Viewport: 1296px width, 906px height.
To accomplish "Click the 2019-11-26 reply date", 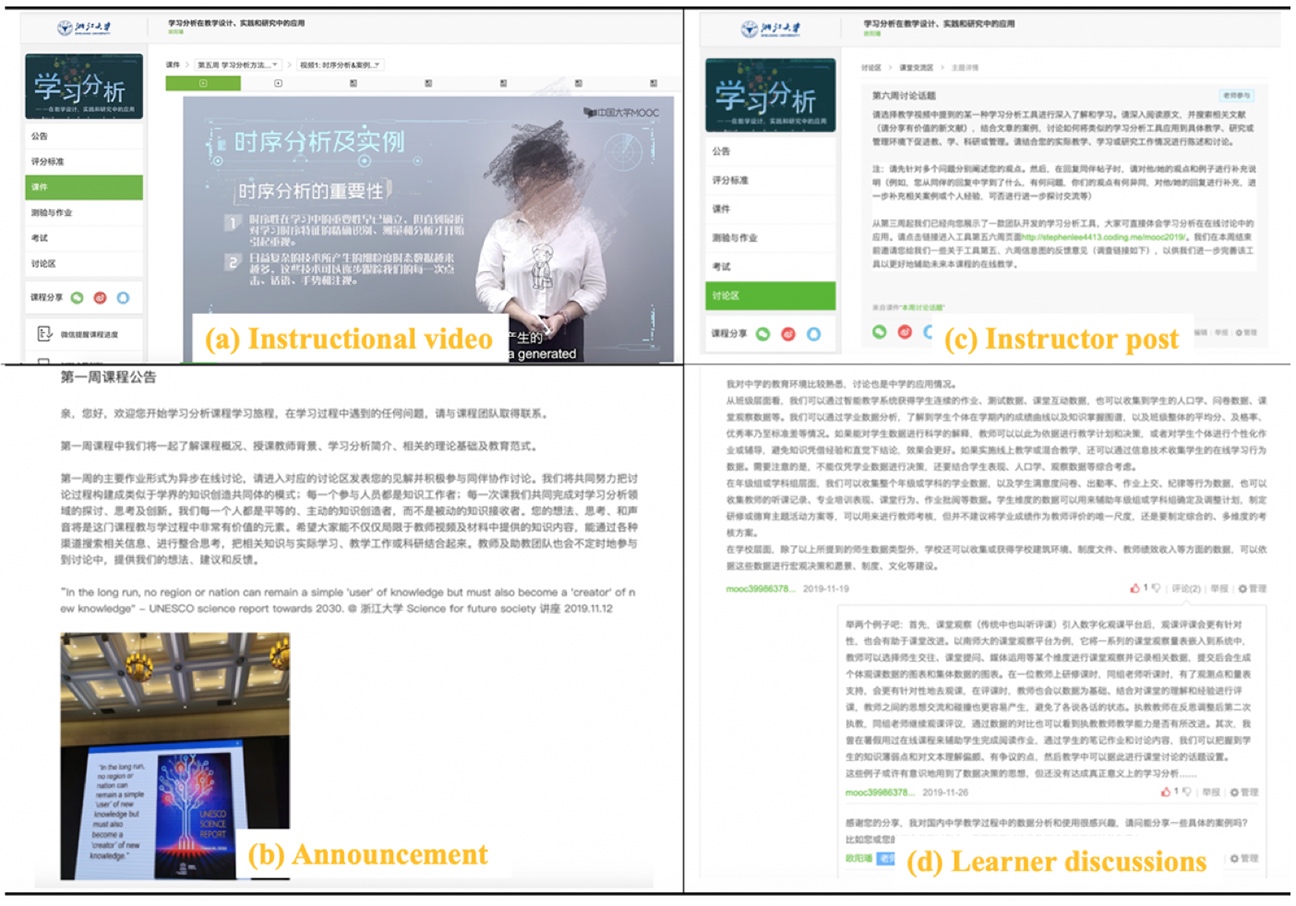I will click(944, 792).
